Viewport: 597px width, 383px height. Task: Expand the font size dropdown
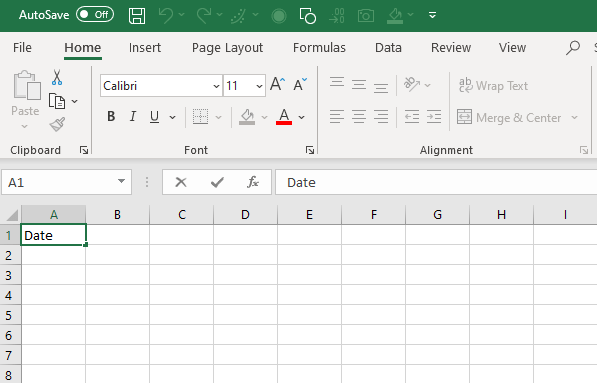259,86
